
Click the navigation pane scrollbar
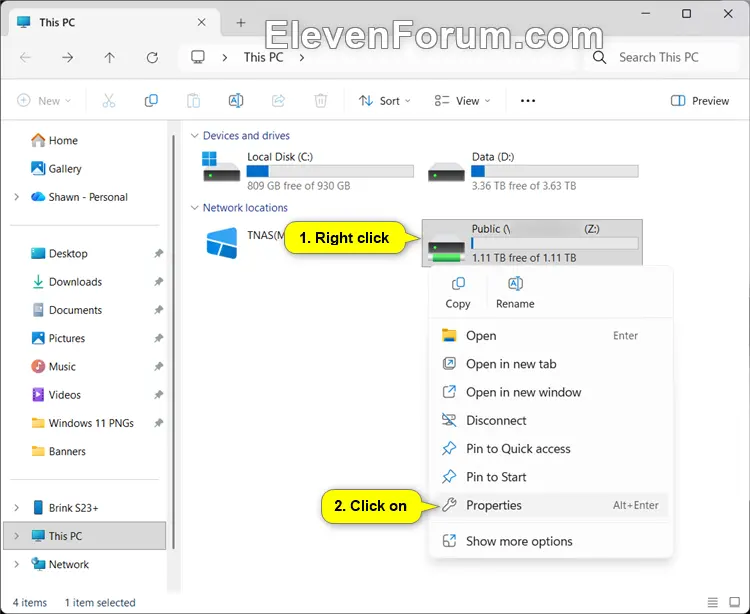tap(174, 342)
